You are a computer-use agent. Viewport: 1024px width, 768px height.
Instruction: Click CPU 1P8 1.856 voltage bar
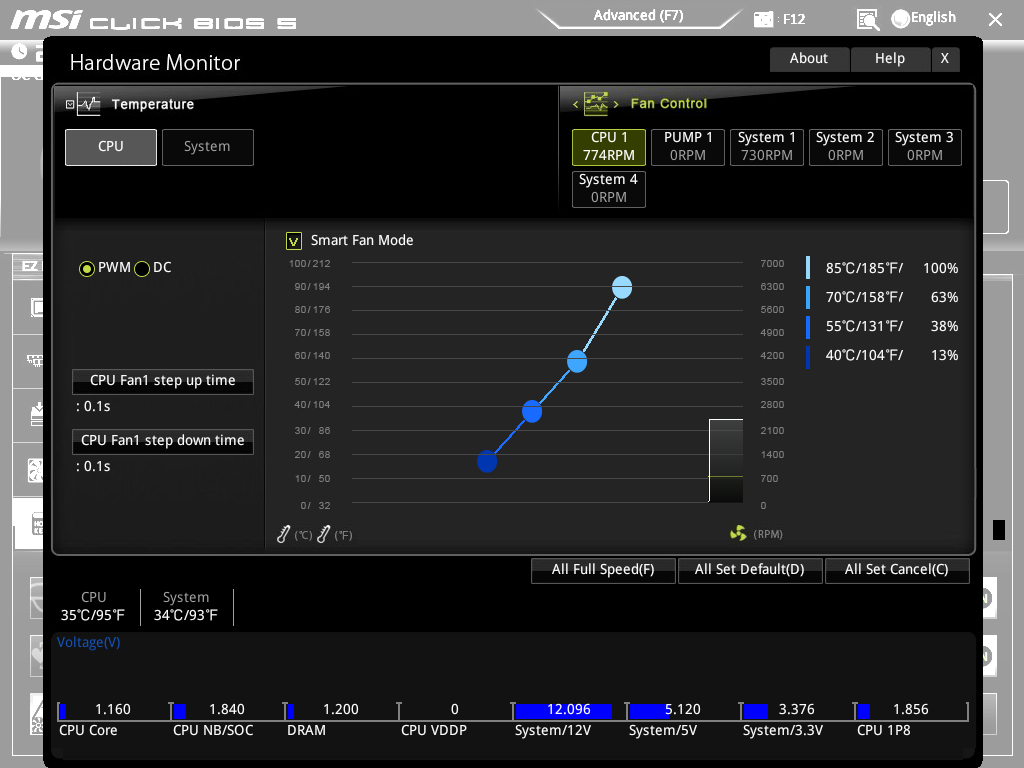[911, 710]
